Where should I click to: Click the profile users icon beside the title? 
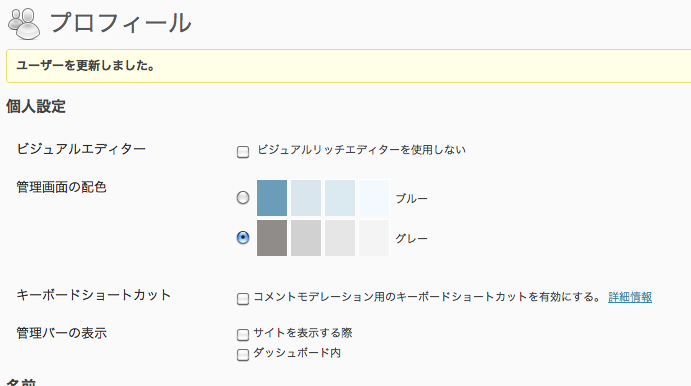[x=24, y=24]
